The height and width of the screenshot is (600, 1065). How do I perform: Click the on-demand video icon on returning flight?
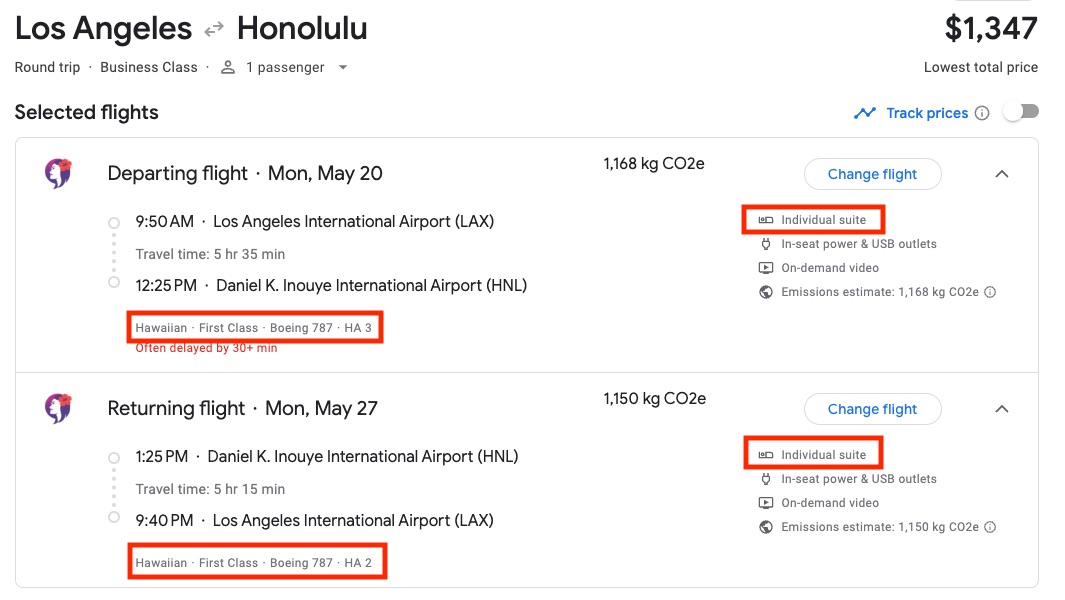click(x=764, y=502)
